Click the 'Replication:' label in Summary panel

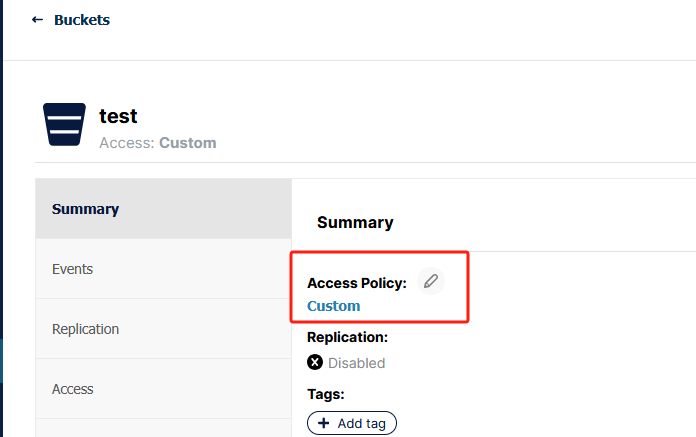[x=347, y=338]
